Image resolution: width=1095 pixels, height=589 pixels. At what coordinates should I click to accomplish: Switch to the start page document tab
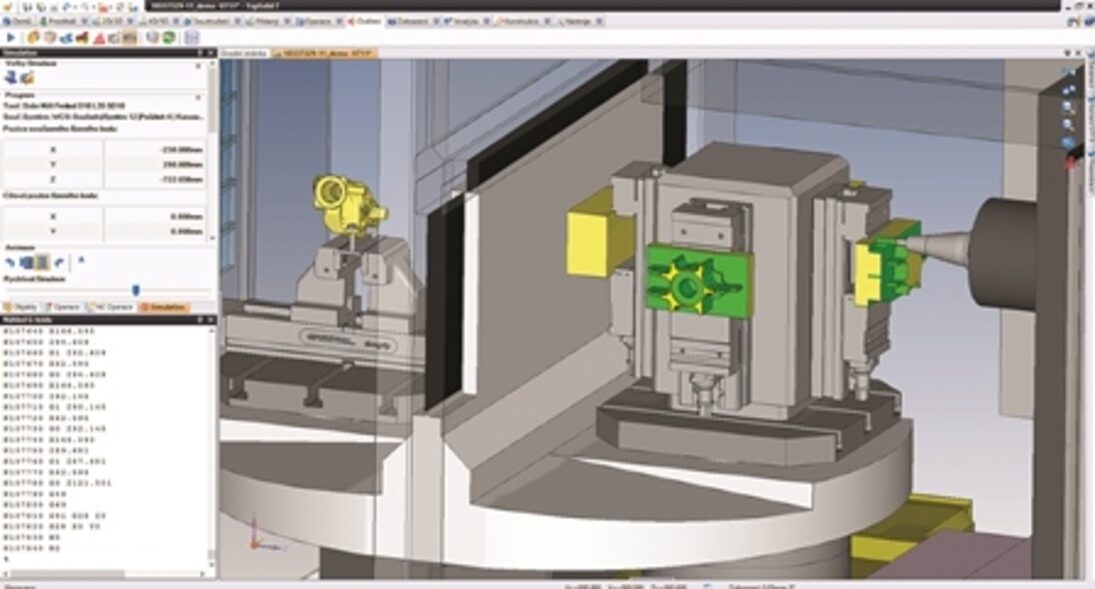[x=243, y=52]
